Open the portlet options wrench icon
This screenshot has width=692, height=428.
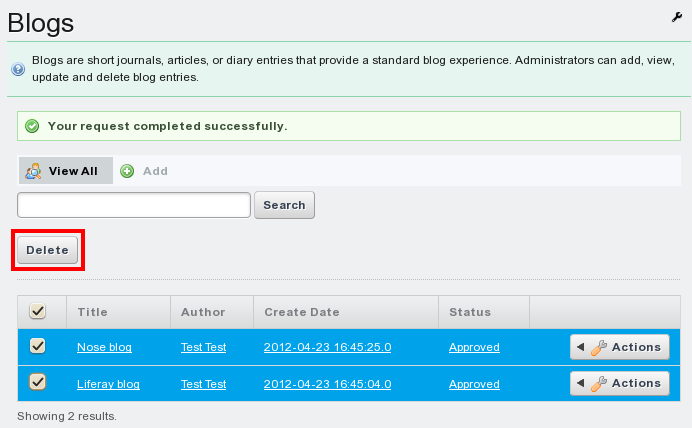677,17
